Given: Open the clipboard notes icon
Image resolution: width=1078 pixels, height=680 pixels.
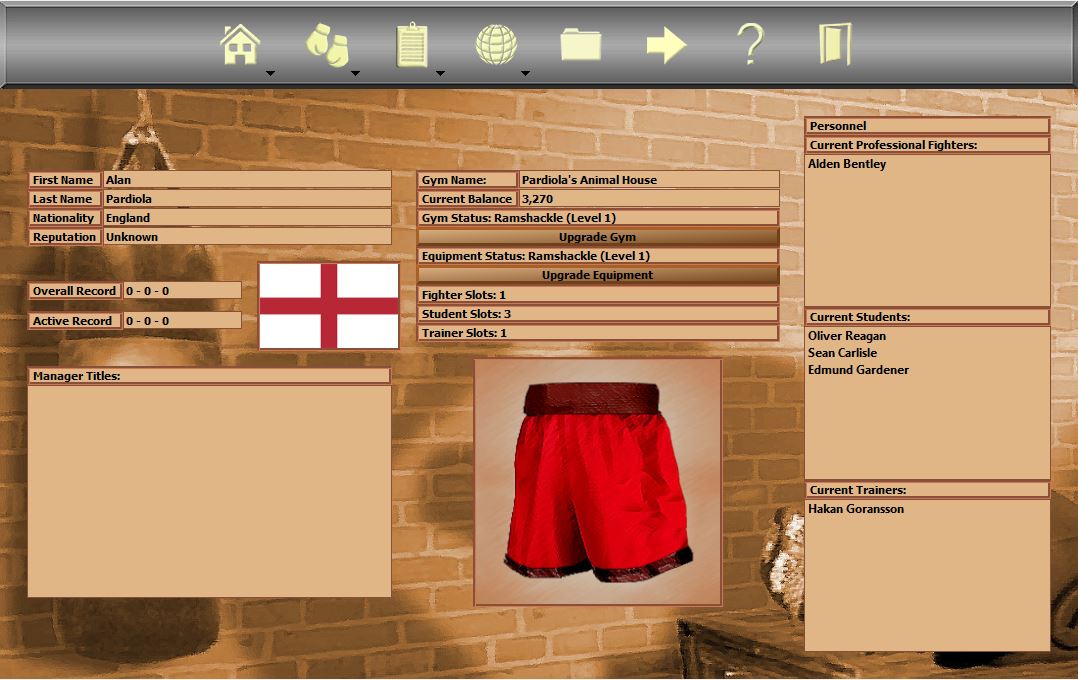Looking at the screenshot, I should pyautogui.click(x=412, y=45).
